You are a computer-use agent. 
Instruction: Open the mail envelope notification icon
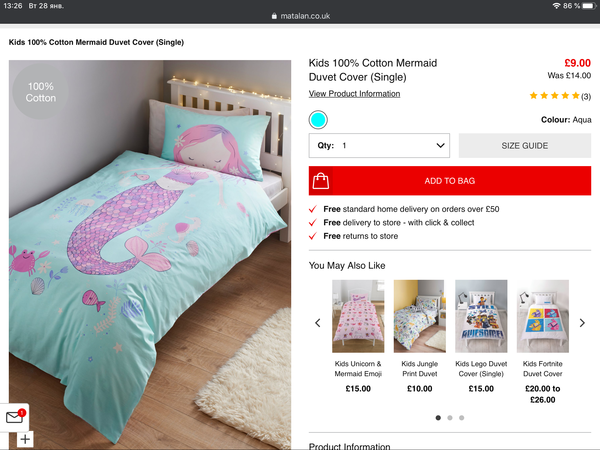click(15, 417)
